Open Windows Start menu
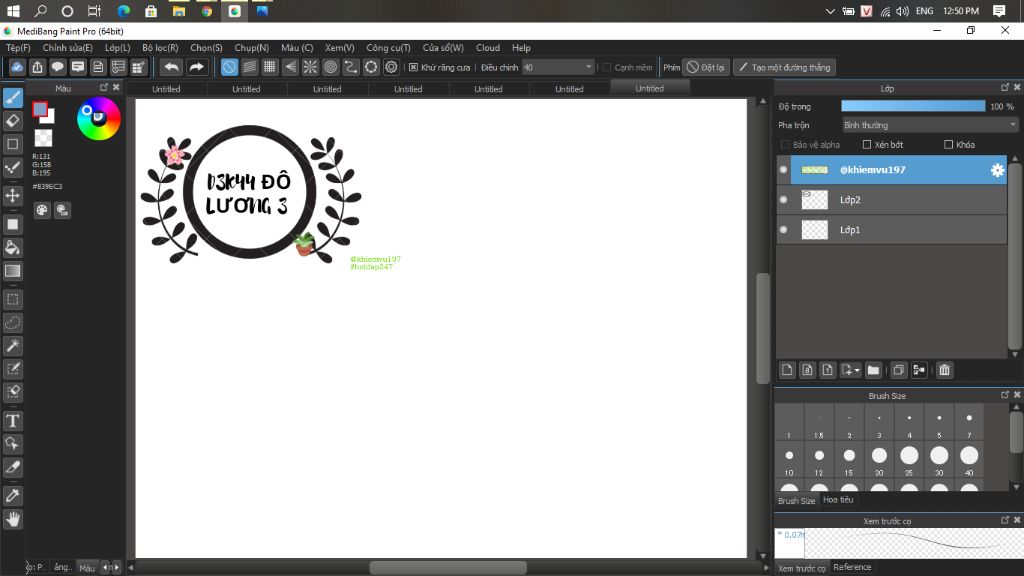Image resolution: width=1024 pixels, height=576 pixels. [13, 11]
